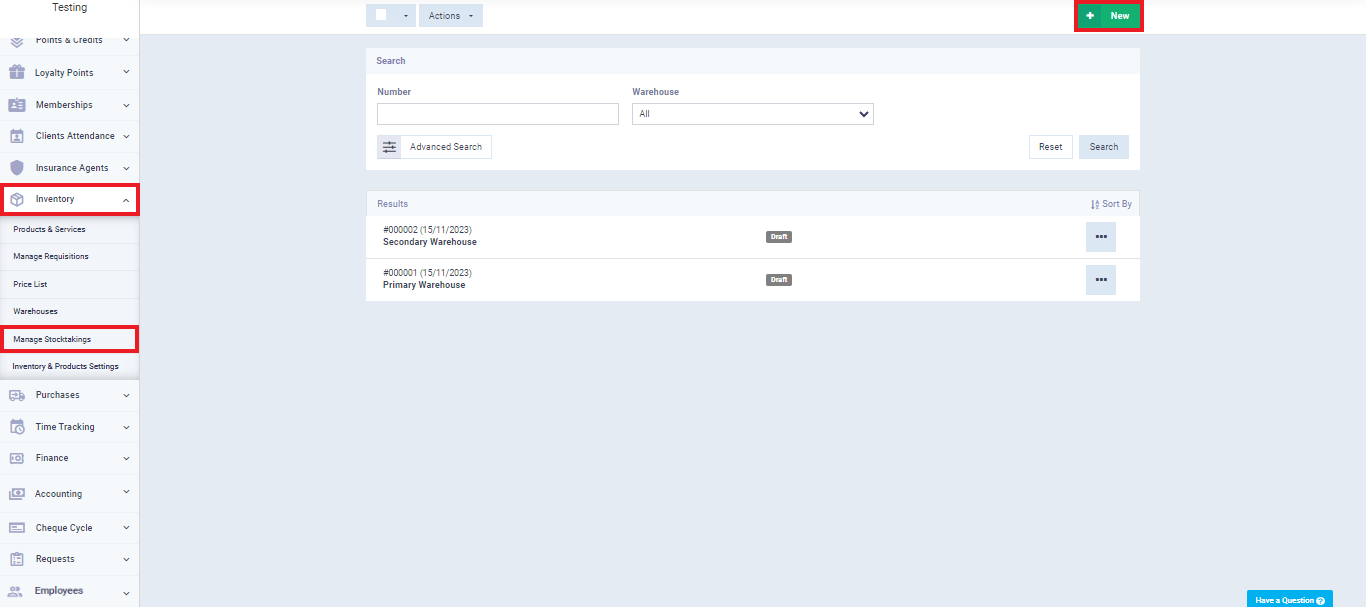Click the Insurance Agents shield icon
The image size is (1366, 607).
pos(17,168)
